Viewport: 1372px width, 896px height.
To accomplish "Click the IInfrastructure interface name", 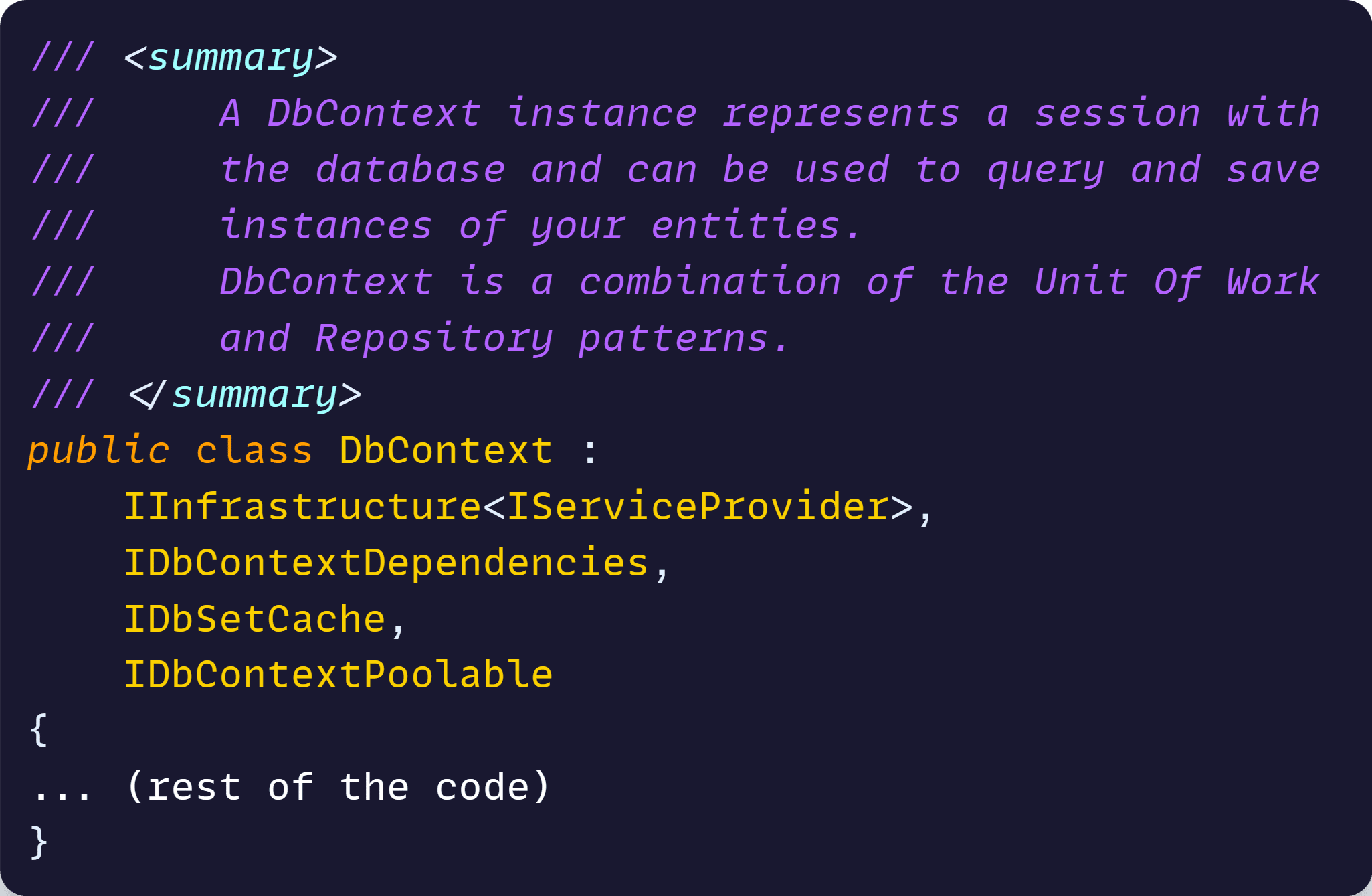I will (302, 507).
